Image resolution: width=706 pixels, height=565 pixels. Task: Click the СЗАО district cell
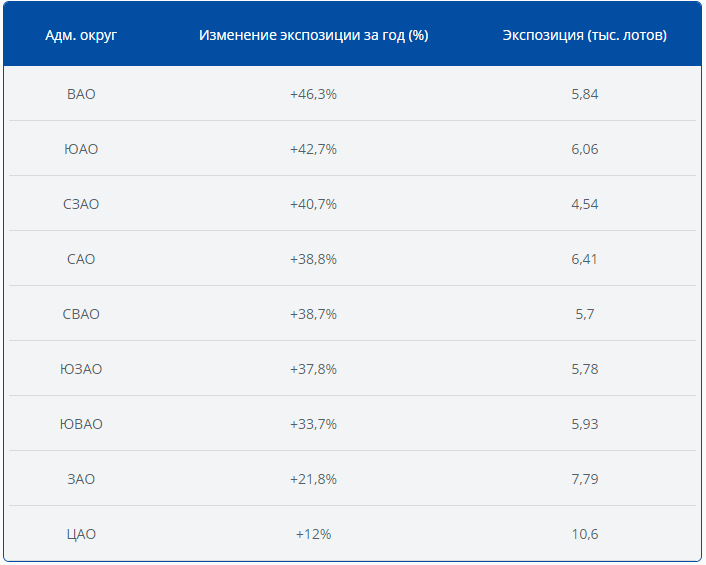point(81,204)
